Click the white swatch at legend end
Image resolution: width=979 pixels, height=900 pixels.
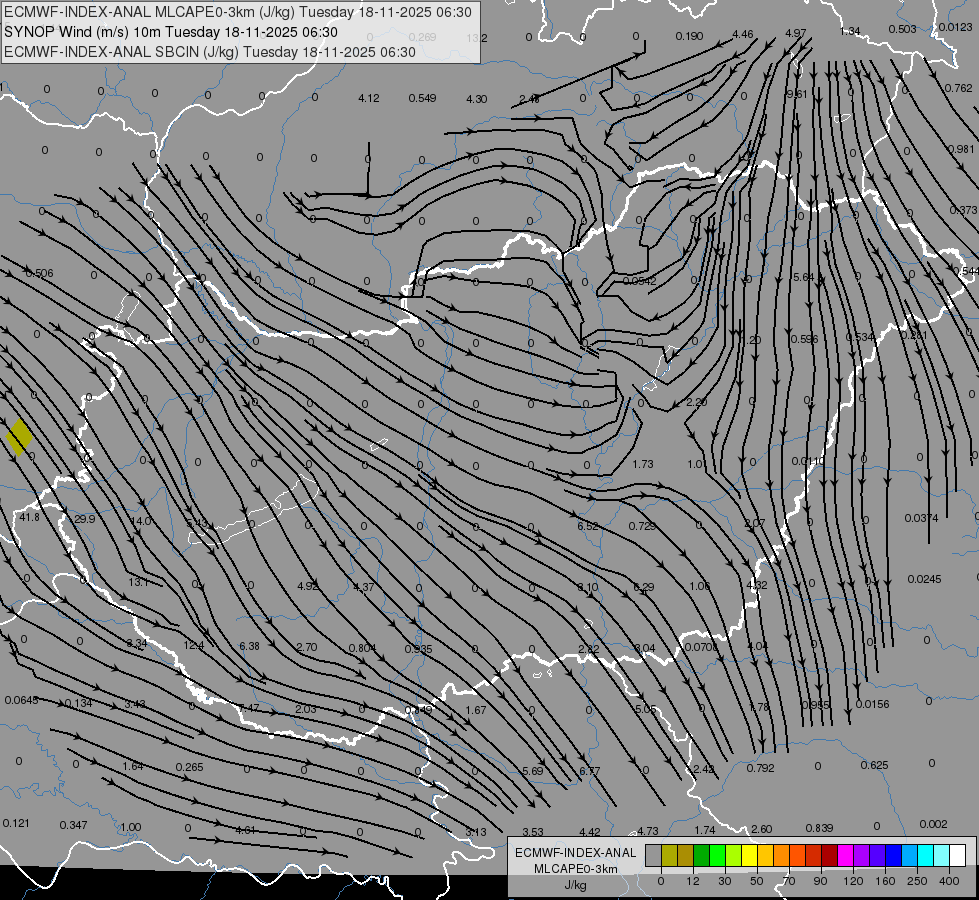point(957,855)
